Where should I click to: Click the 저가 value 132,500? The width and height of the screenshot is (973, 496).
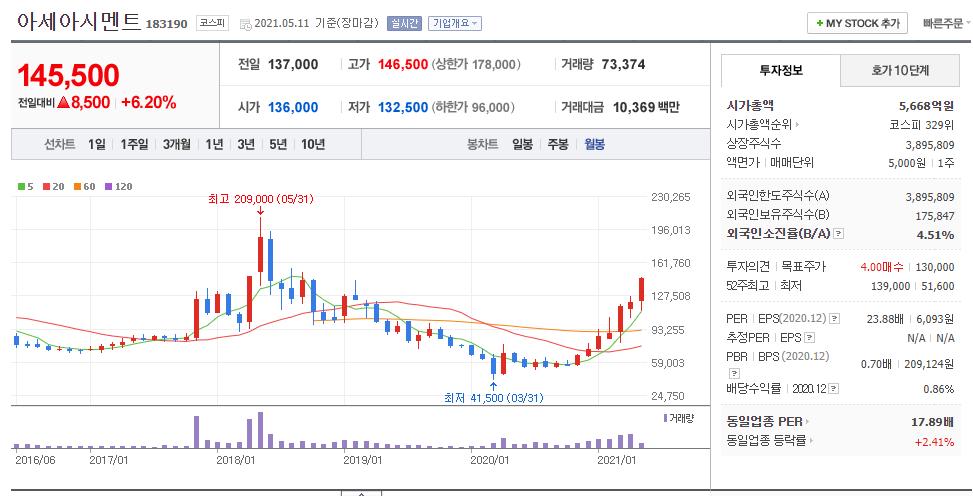pyautogui.click(x=403, y=107)
